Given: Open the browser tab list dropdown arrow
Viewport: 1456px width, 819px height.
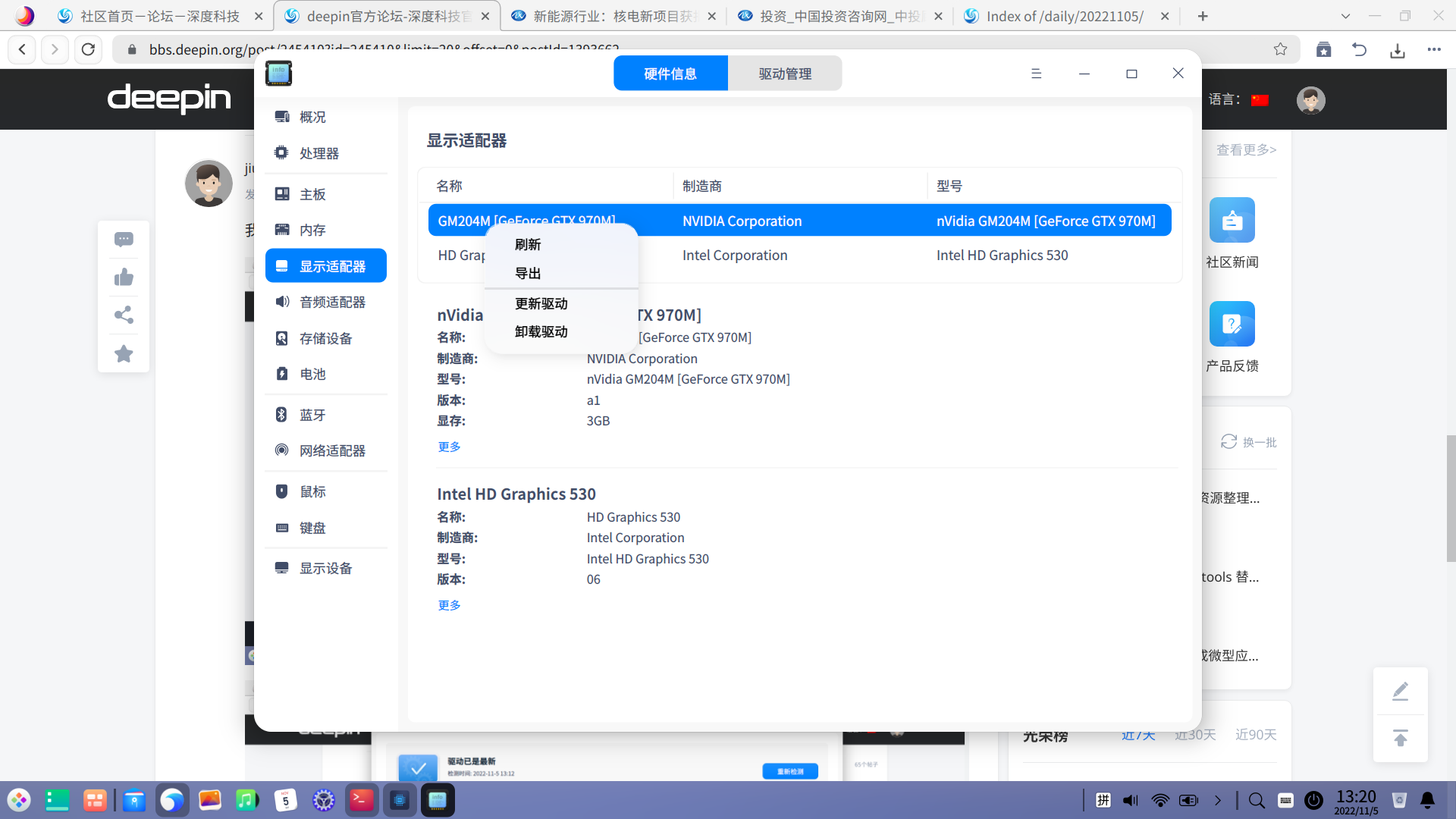Looking at the screenshot, I should click(x=1345, y=16).
